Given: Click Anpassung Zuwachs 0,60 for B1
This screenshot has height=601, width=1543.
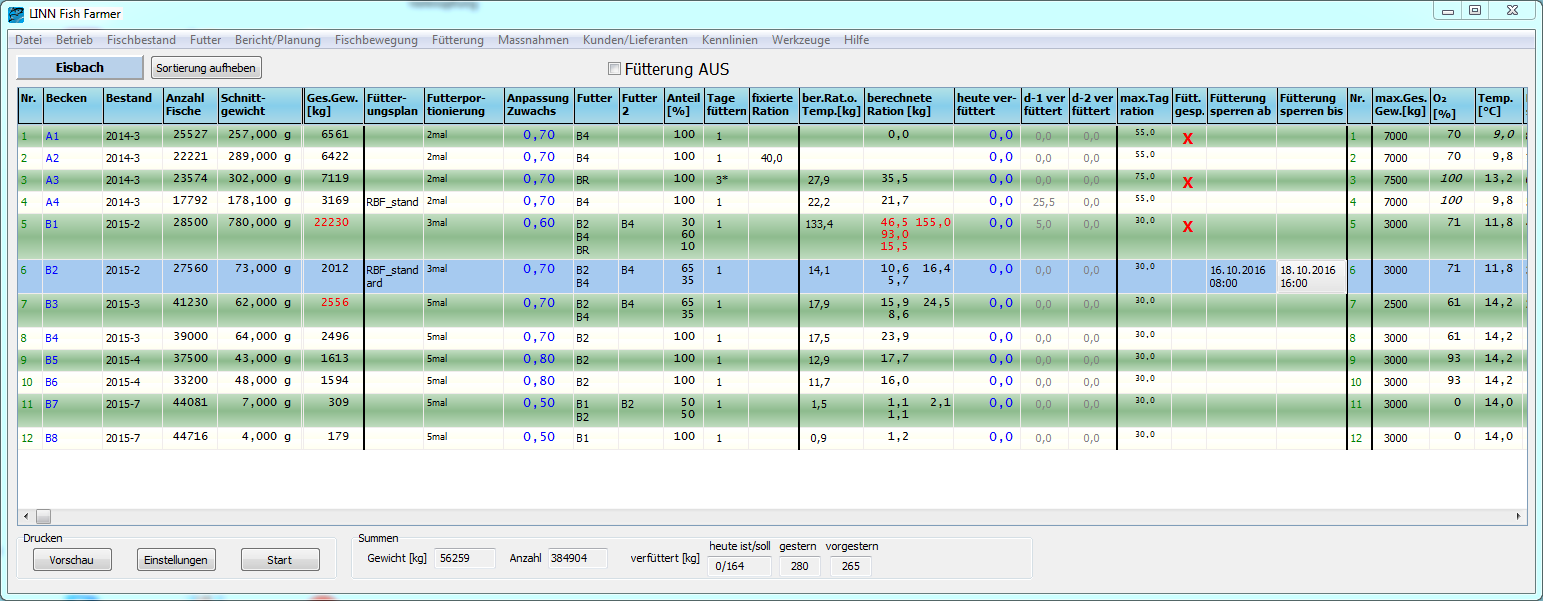Looking at the screenshot, I should (539, 223).
